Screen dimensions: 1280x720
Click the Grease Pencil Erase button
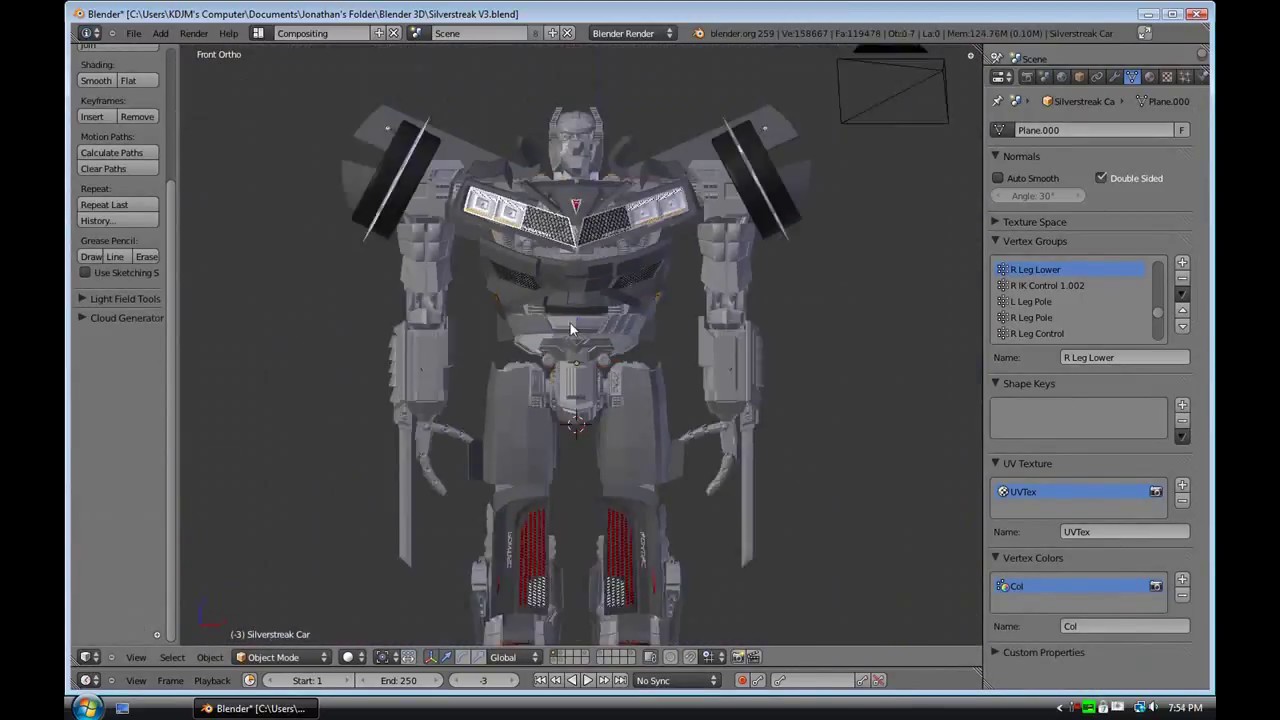(146, 256)
